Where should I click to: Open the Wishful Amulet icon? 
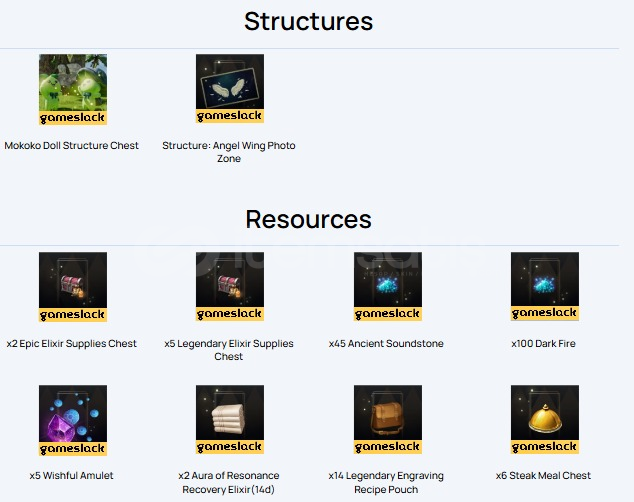pos(73,420)
